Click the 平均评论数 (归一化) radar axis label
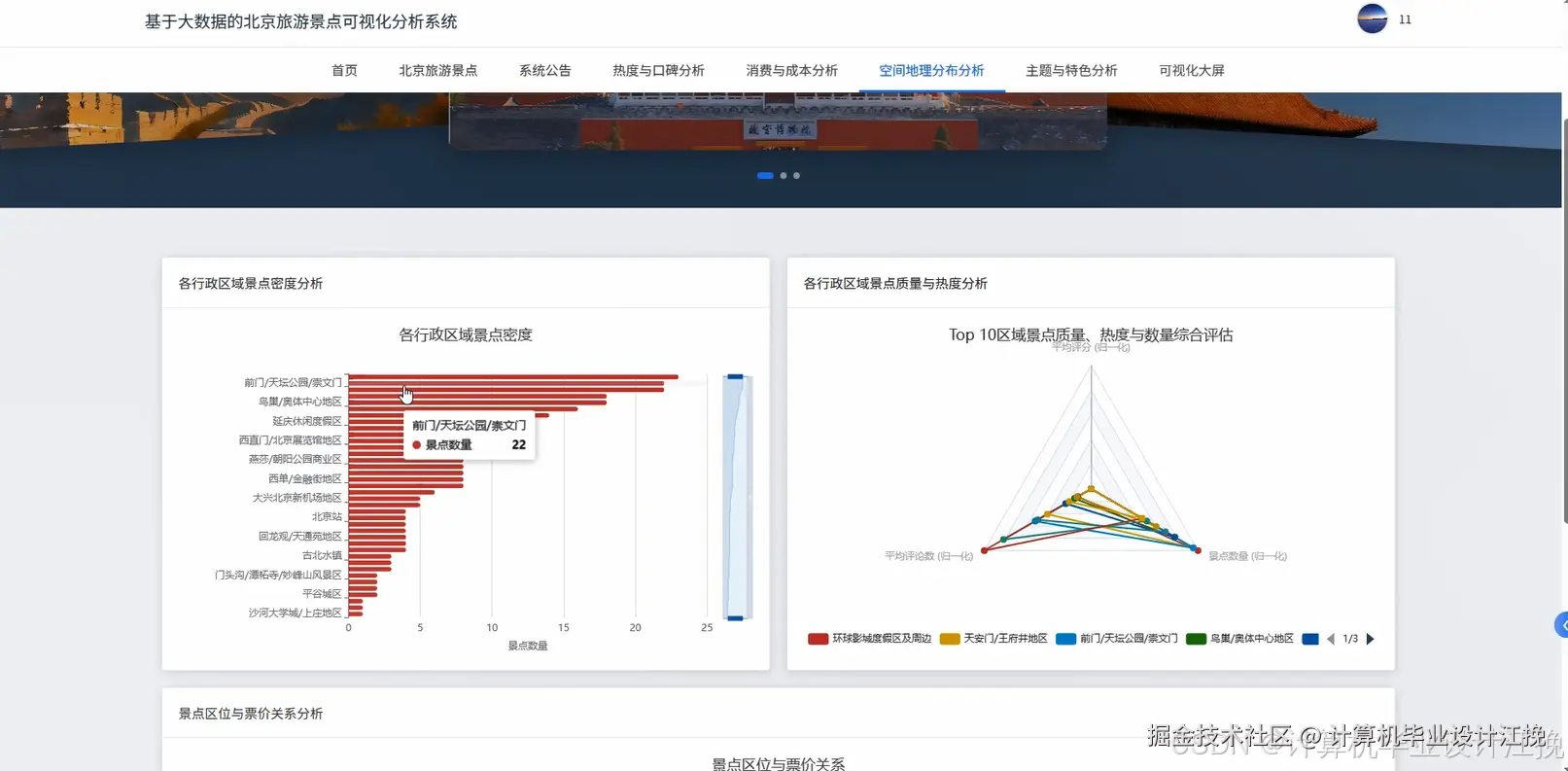The width and height of the screenshot is (1568, 771). click(x=928, y=556)
